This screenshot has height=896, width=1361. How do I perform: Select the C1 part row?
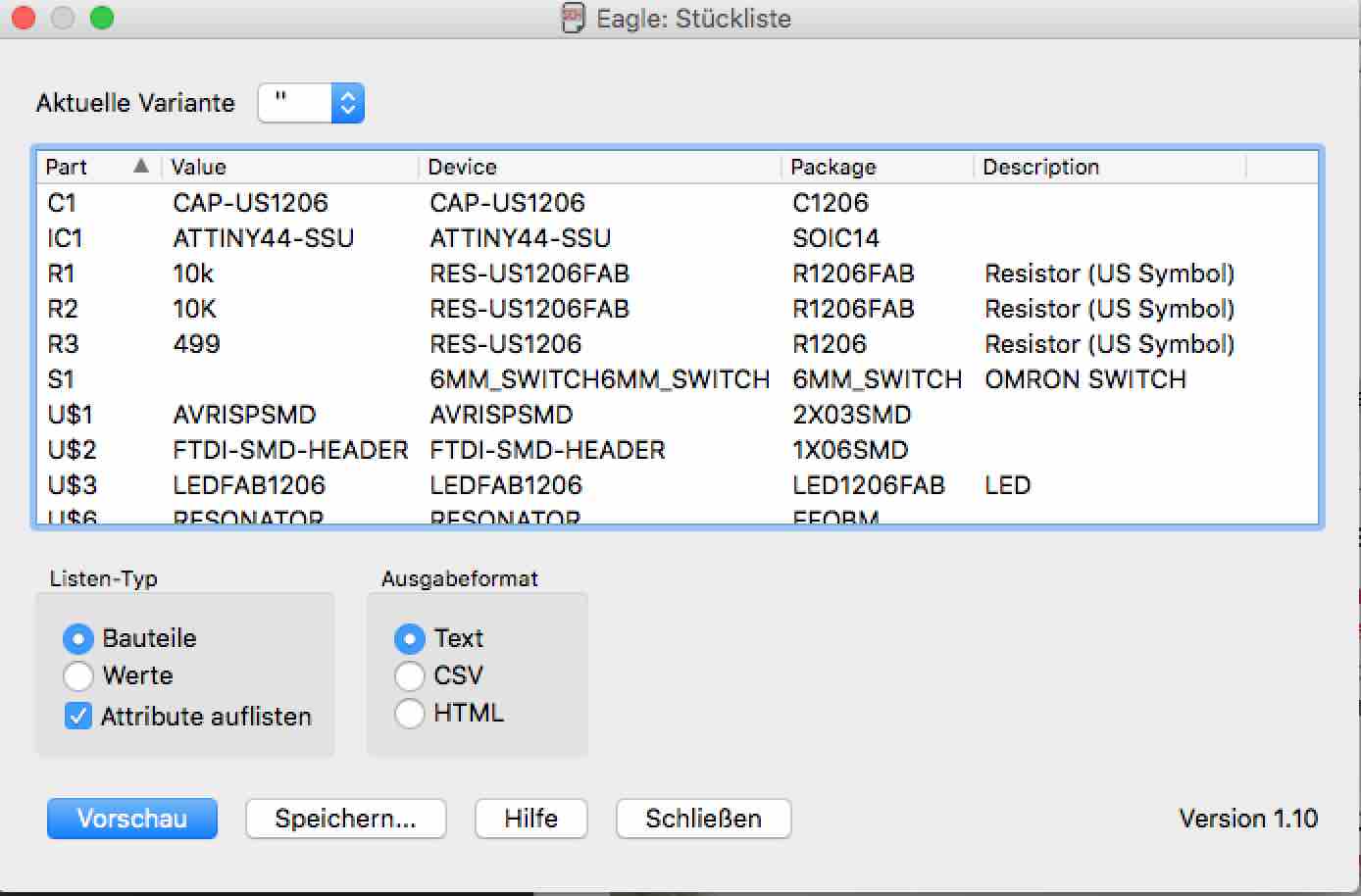coord(678,203)
